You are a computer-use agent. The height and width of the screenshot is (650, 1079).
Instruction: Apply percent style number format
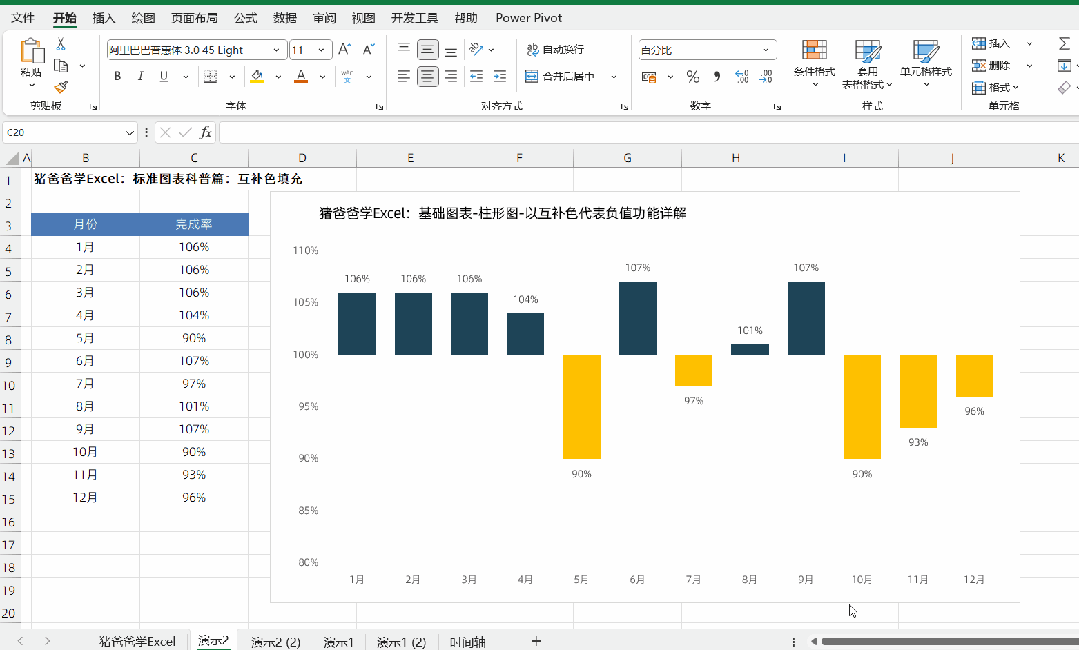click(x=693, y=76)
